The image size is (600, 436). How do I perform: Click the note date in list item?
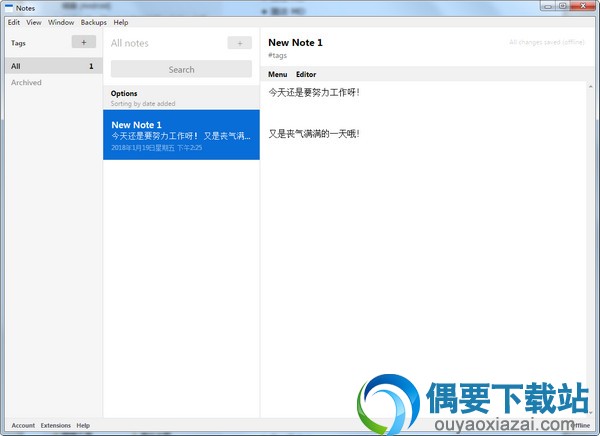click(157, 147)
